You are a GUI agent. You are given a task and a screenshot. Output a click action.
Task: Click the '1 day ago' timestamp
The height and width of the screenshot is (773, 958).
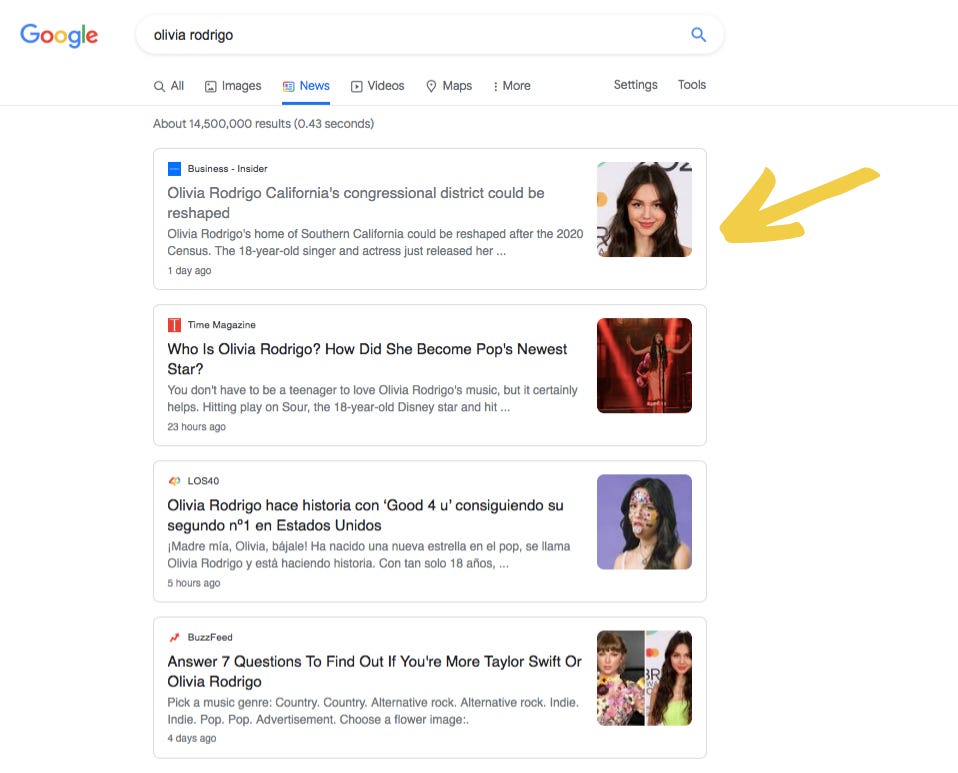(189, 271)
